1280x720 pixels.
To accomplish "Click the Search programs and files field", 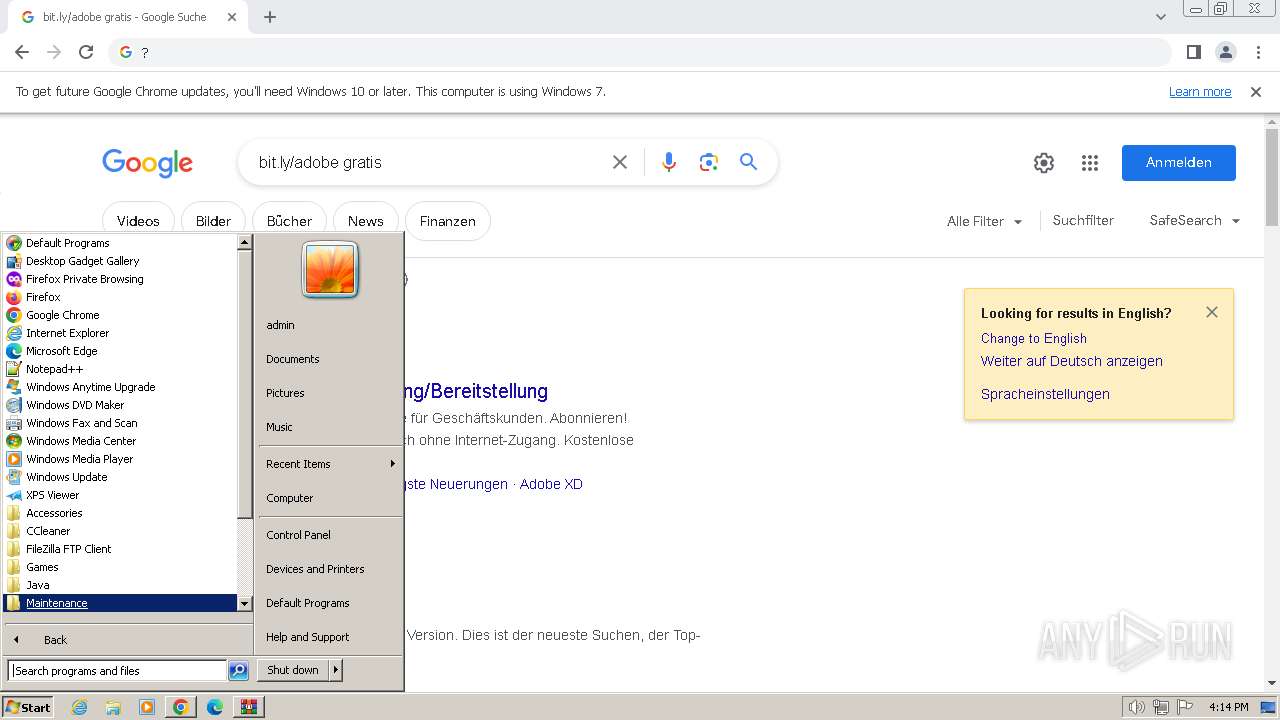I will click(x=118, y=671).
